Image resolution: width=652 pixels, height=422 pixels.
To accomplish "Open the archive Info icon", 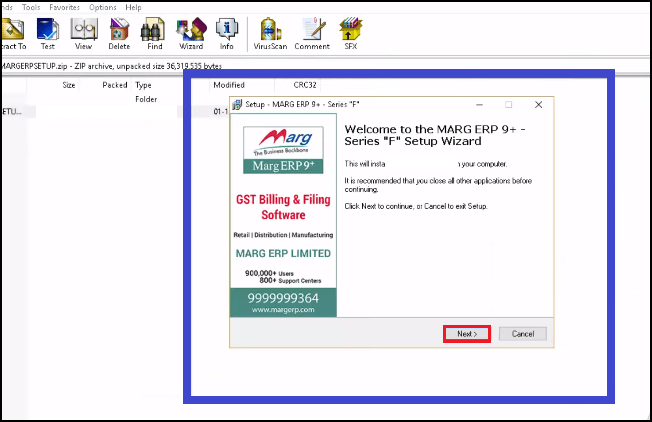I will click(227, 34).
